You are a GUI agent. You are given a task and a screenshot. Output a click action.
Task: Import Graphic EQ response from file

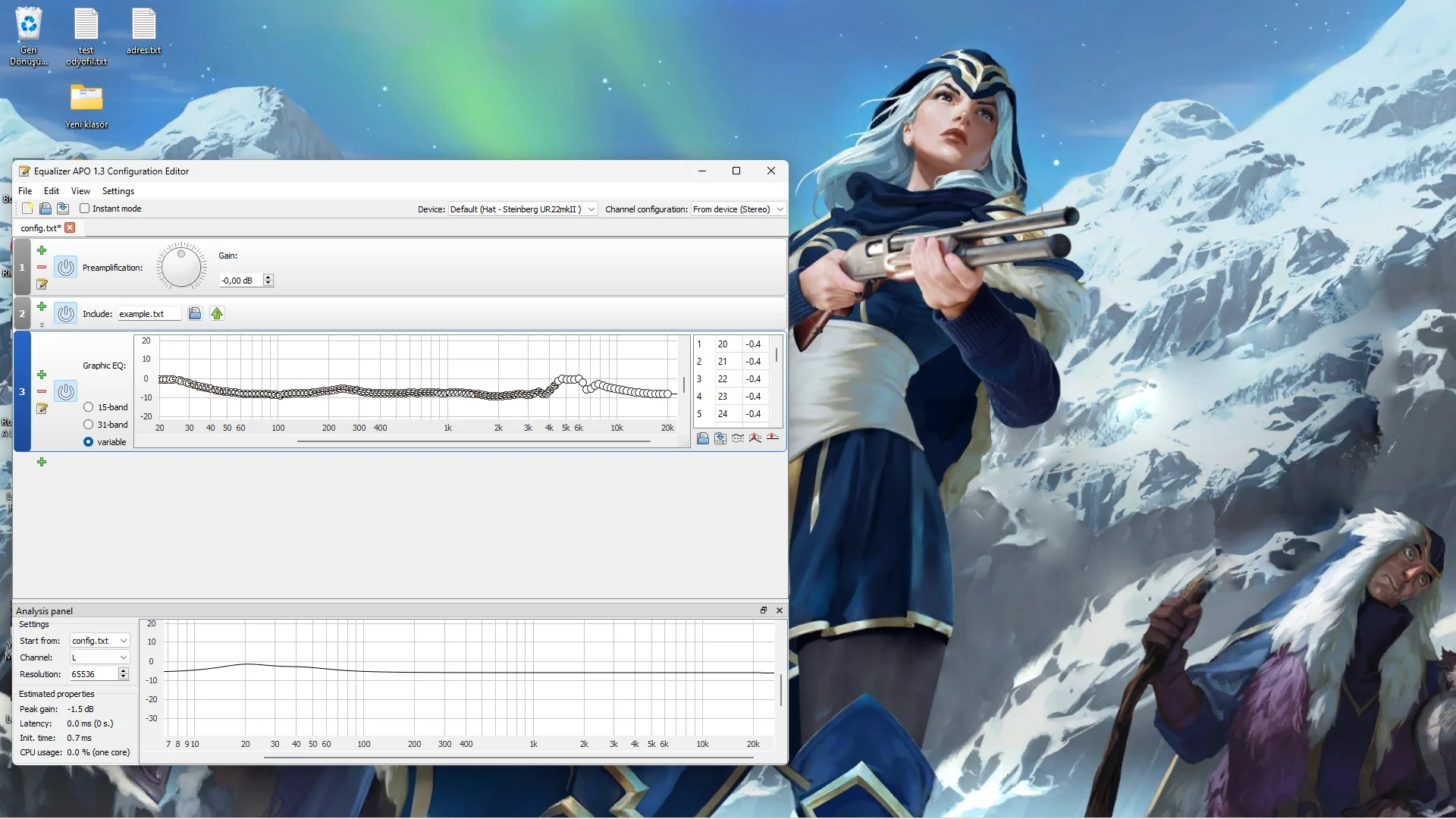click(x=703, y=438)
